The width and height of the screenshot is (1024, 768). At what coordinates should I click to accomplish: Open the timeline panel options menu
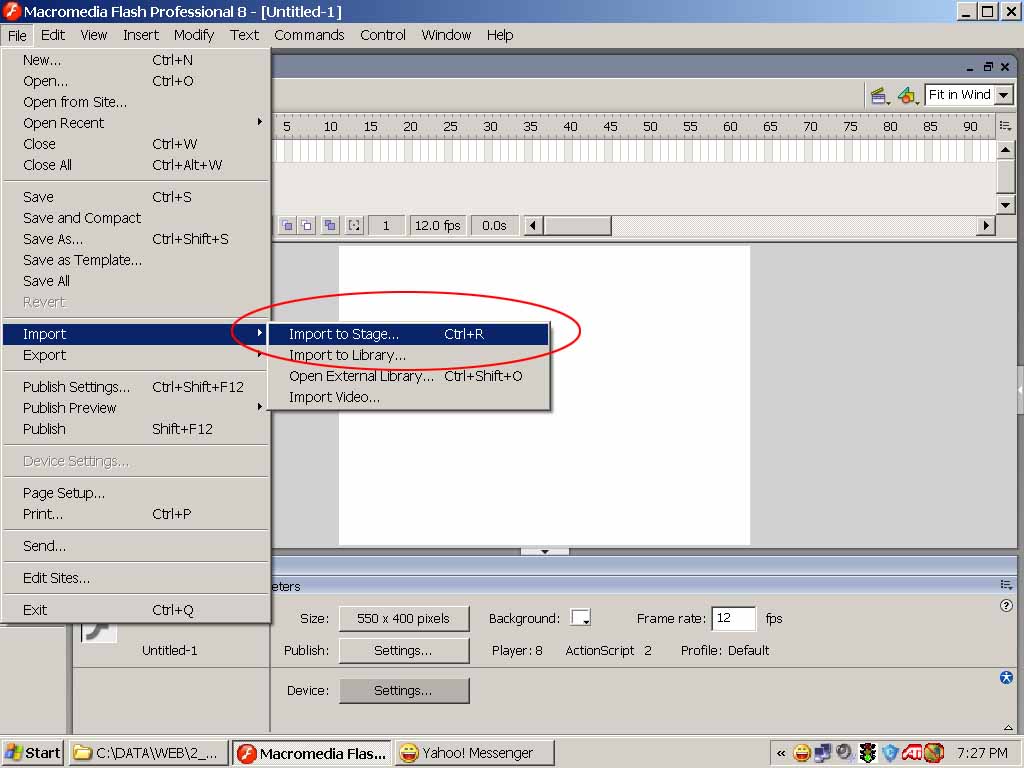[x=1006, y=125]
